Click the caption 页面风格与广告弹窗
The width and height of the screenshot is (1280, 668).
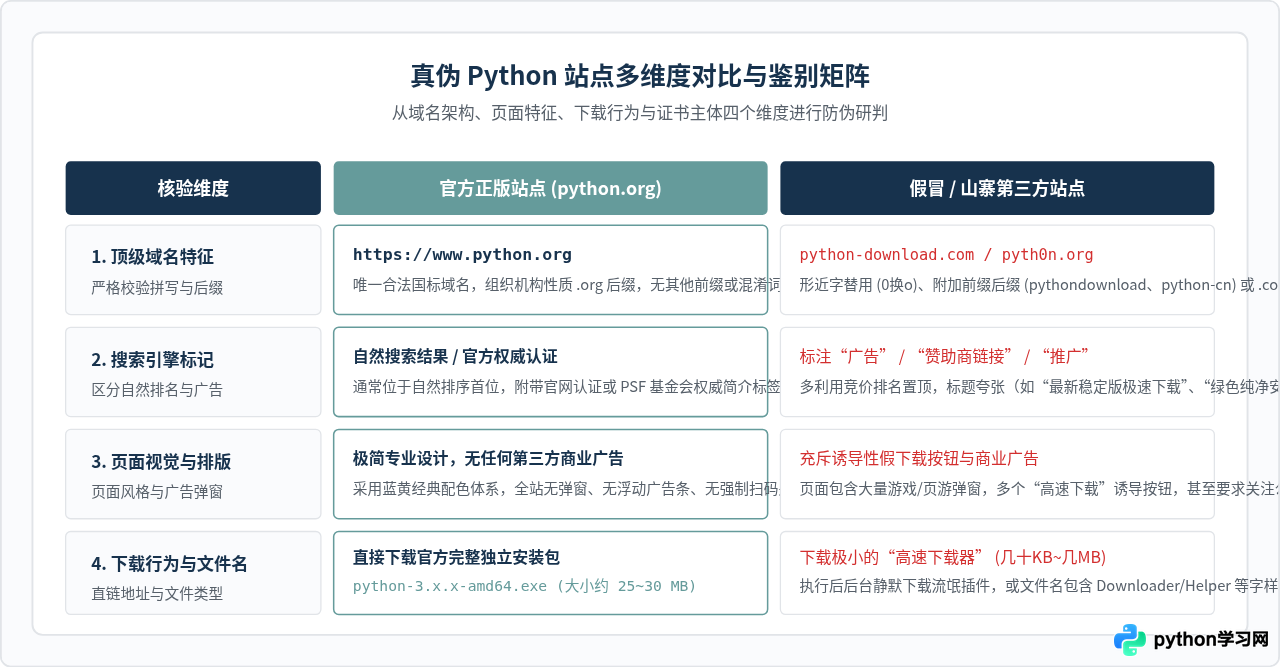pos(157,492)
